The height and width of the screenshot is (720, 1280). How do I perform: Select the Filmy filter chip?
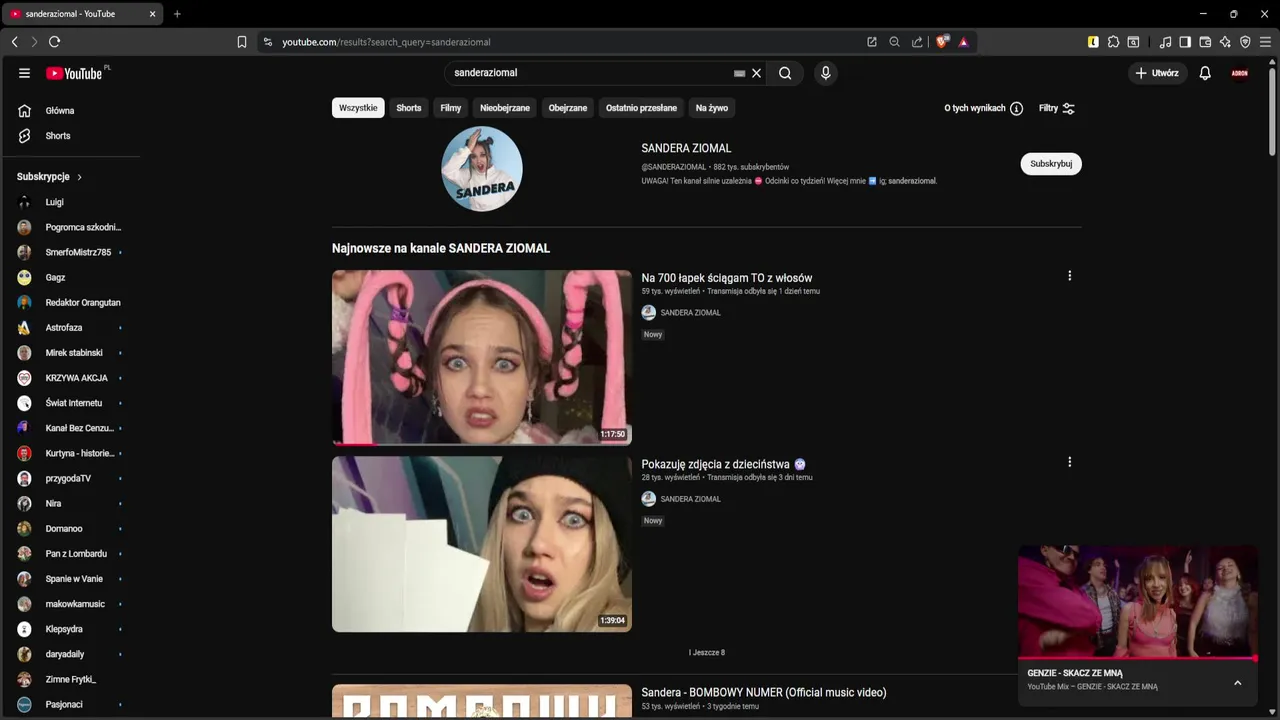[x=451, y=108]
